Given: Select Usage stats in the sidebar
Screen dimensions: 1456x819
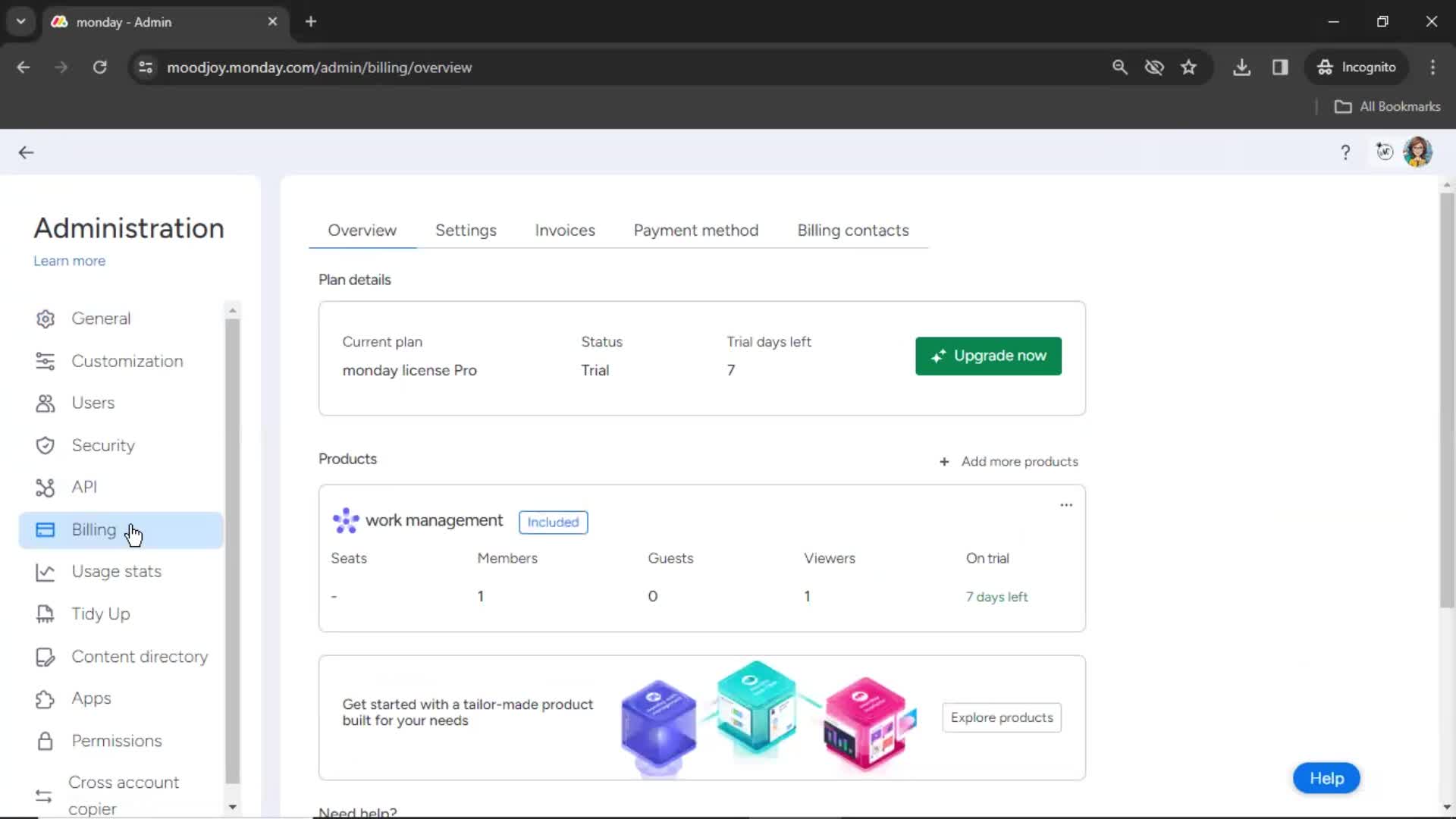Looking at the screenshot, I should tap(121, 573).
